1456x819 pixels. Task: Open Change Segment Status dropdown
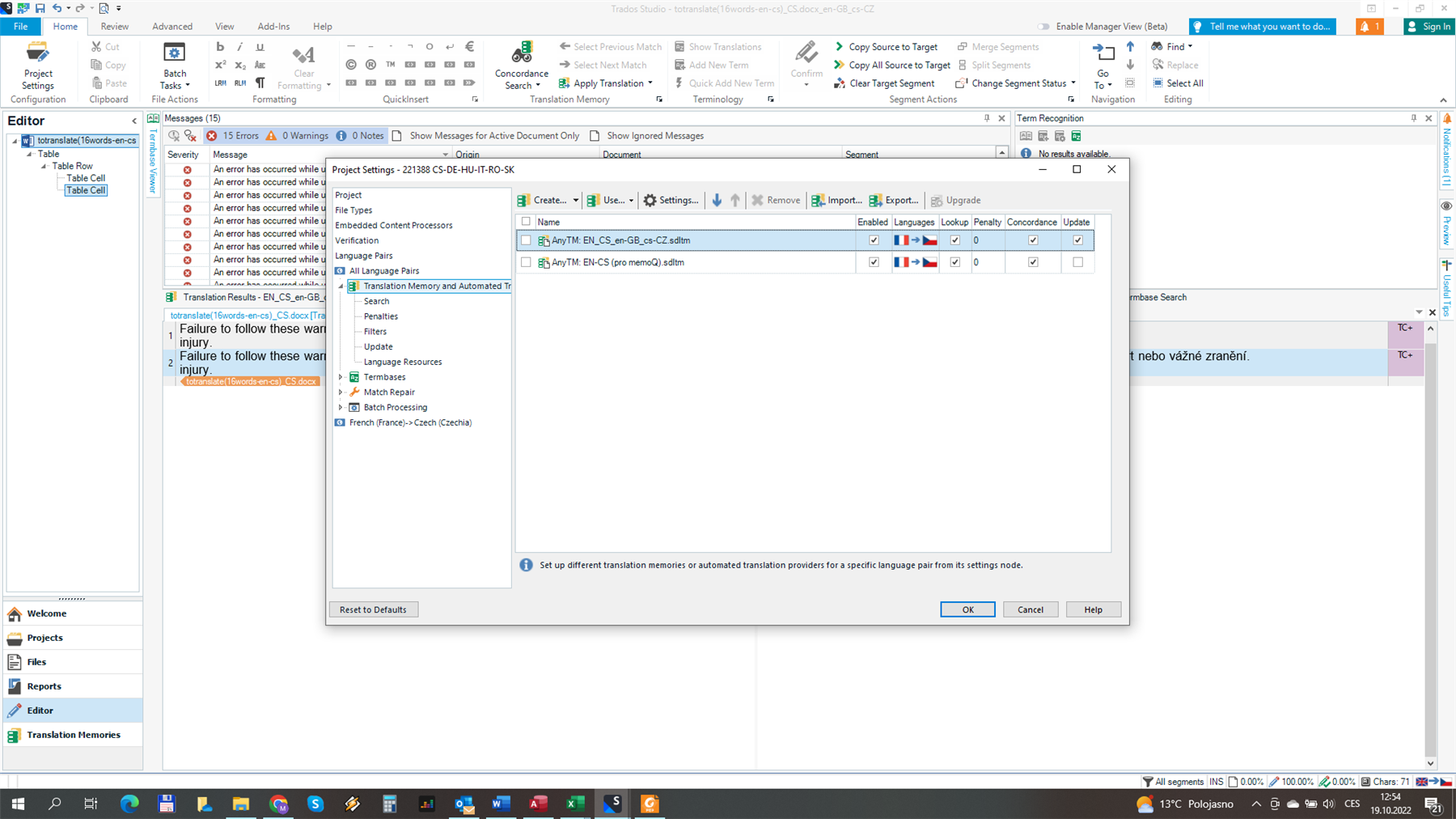click(x=1073, y=83)
